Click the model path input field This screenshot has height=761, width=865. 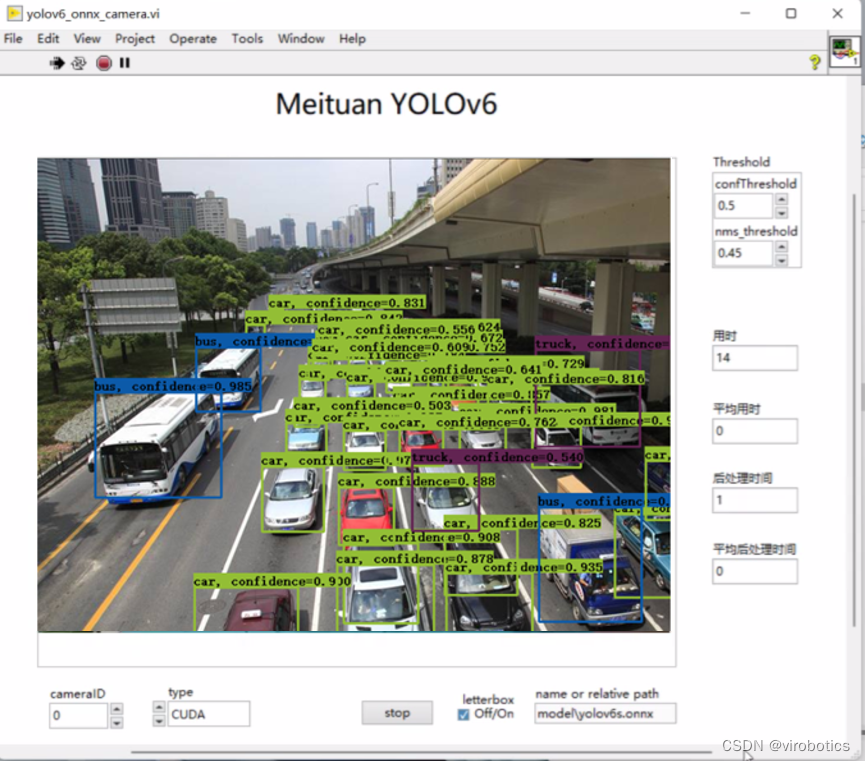(605, 714)
